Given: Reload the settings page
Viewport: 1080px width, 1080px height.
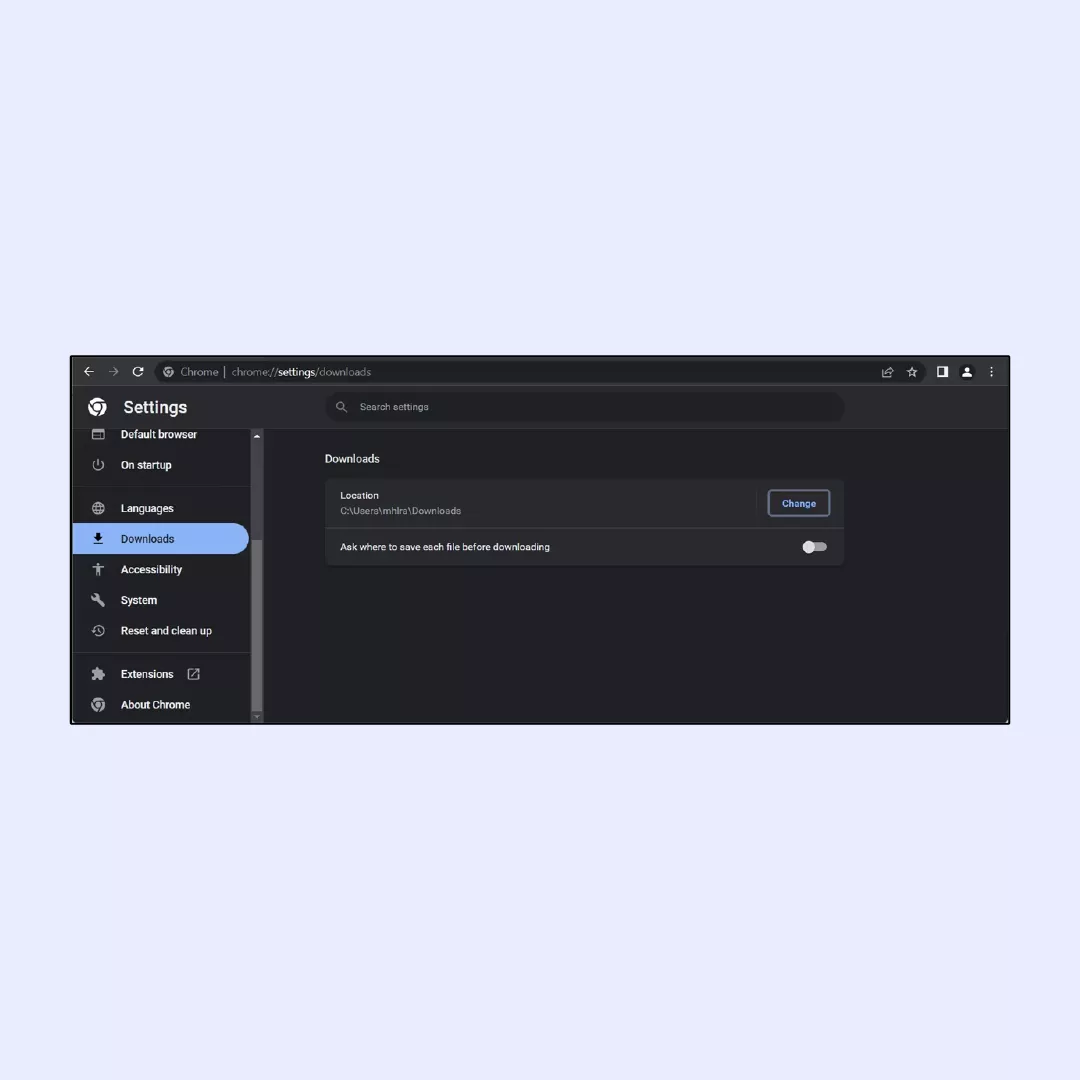Looking at the screenshot, I should (138, 372).
